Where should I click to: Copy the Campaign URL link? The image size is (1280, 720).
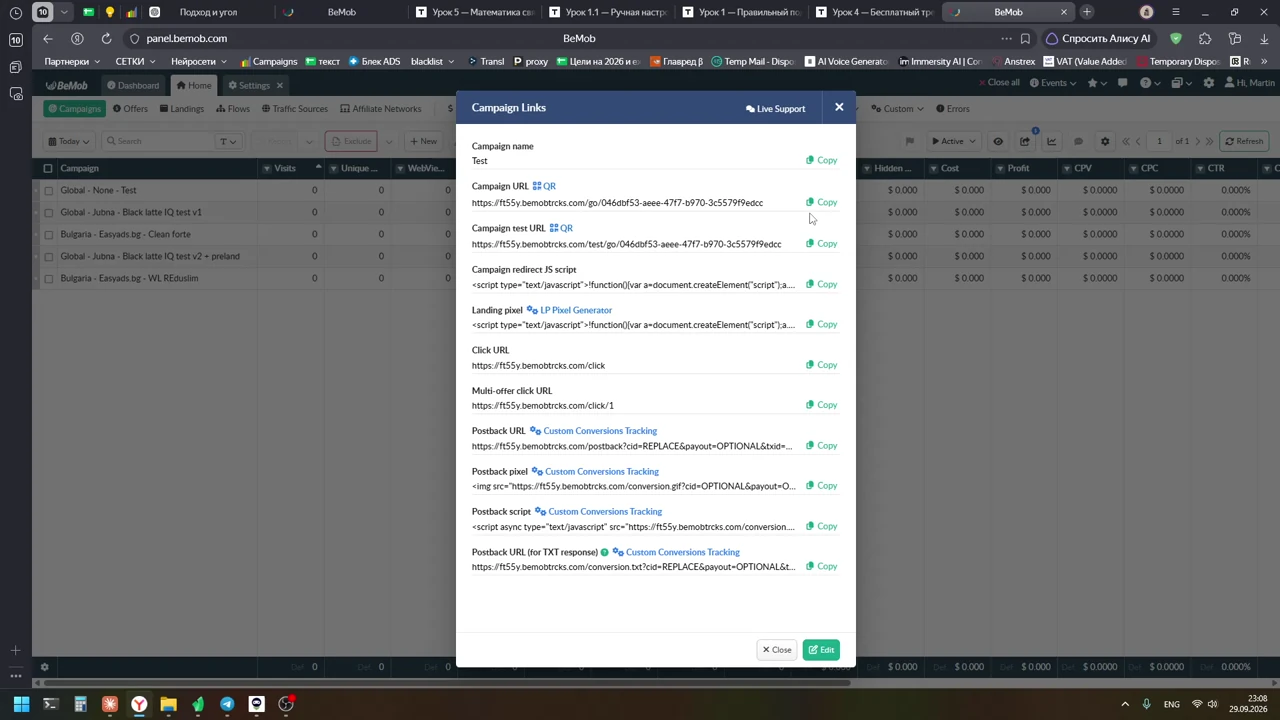coord(822,202)
